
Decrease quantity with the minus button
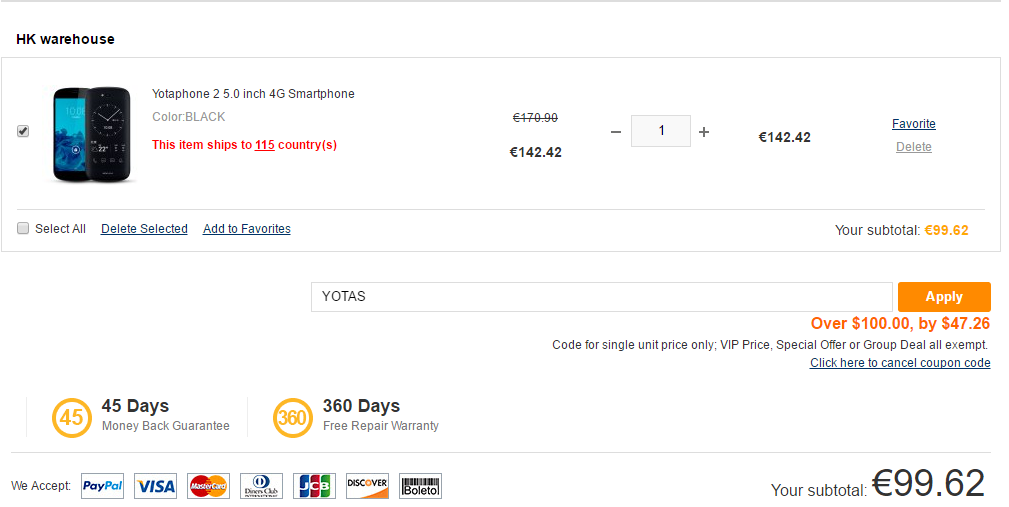(616, 132)
